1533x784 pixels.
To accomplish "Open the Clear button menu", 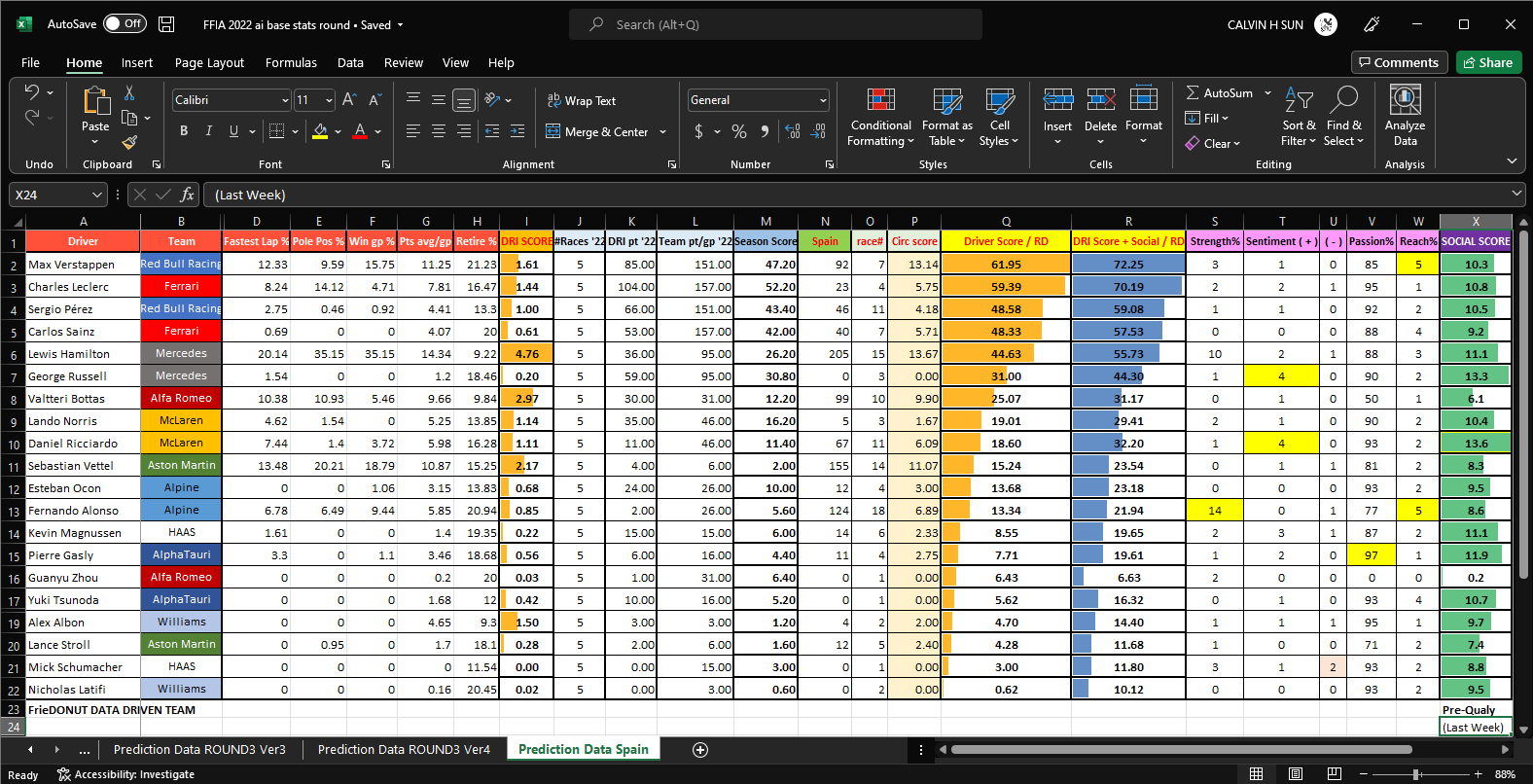I will click(1212, 143).
